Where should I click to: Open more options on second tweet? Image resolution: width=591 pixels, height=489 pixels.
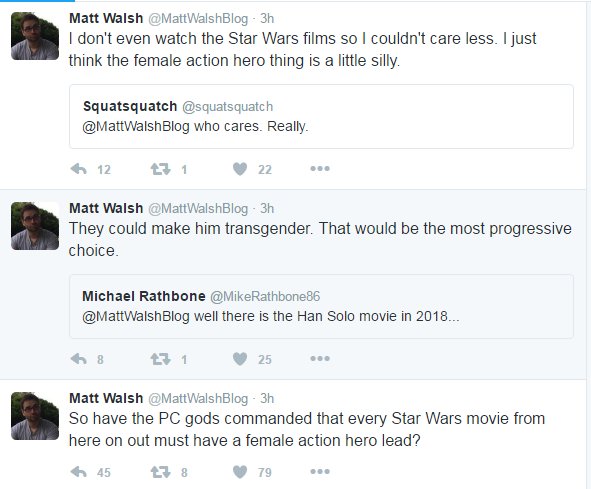click(320, 359)
